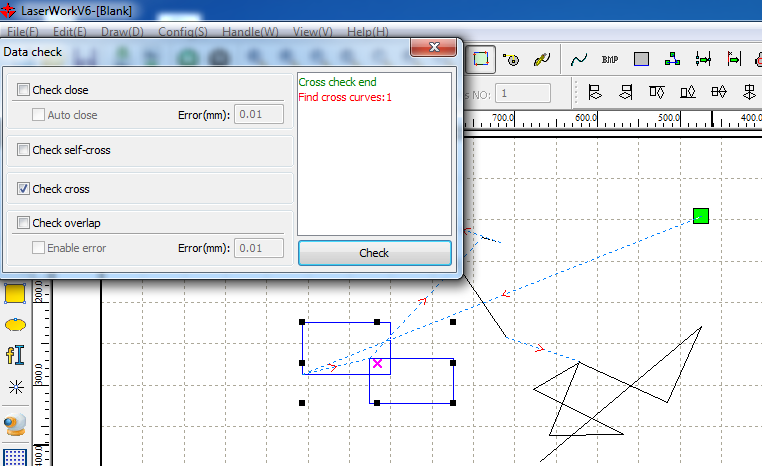Enable the Check self-cross checkbox
762x466 pixels.
pos(24,150)
